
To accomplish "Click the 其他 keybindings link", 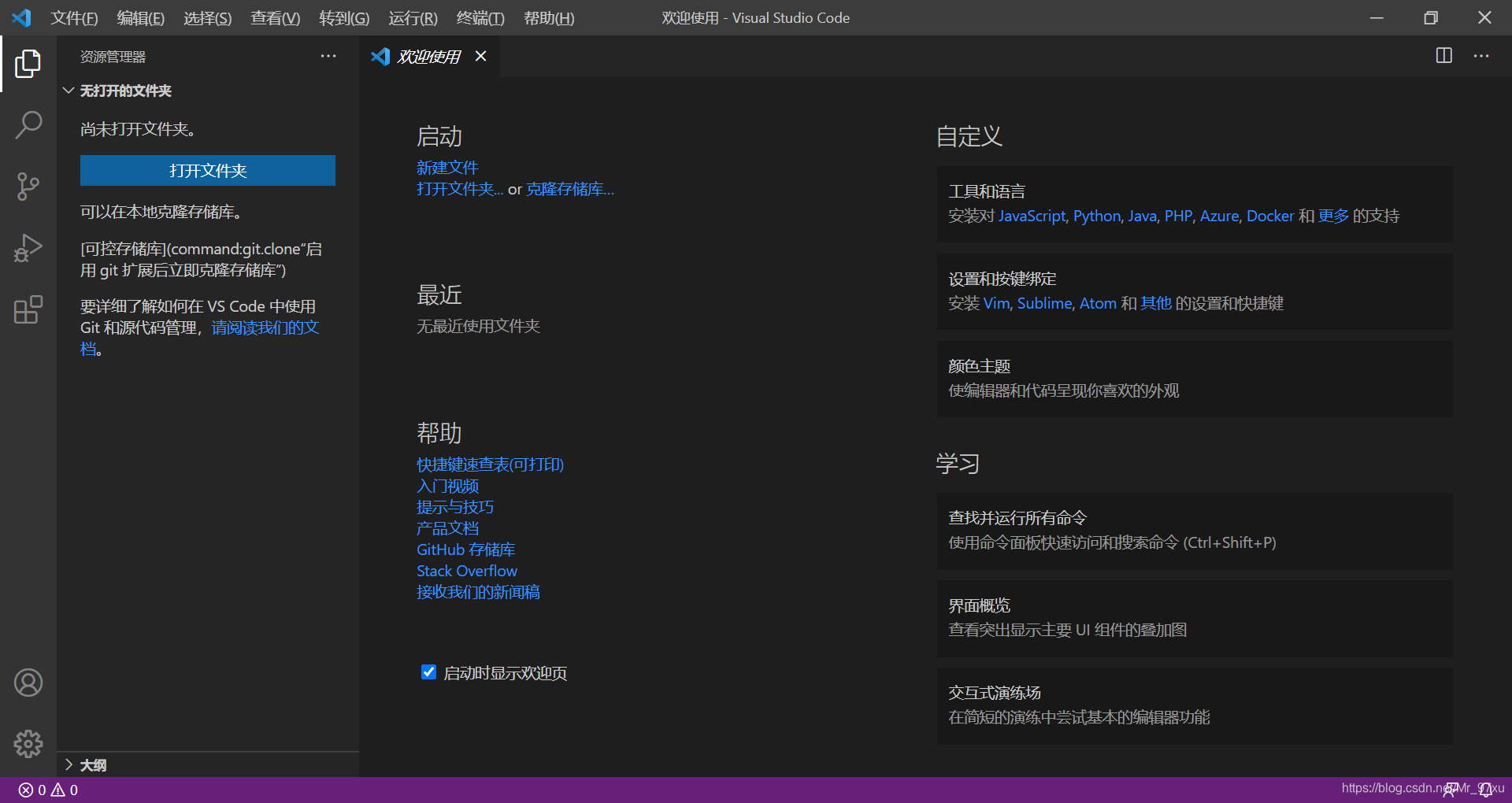I will tap(1156, 303).
